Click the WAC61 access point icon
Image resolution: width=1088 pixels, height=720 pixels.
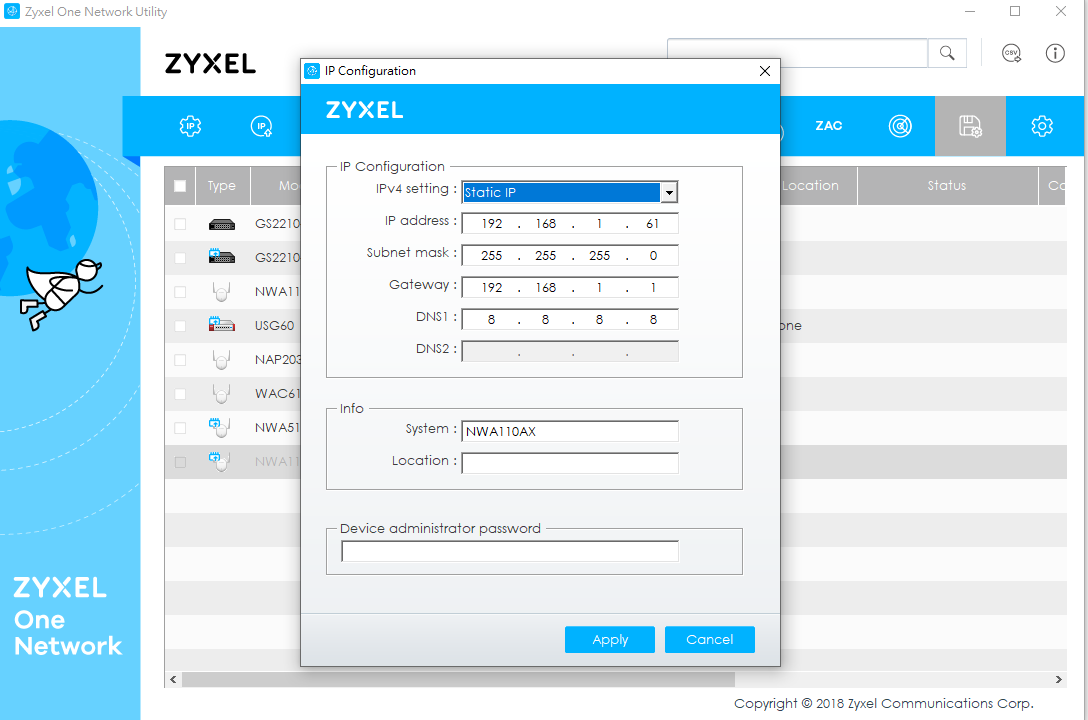(221, 393)
